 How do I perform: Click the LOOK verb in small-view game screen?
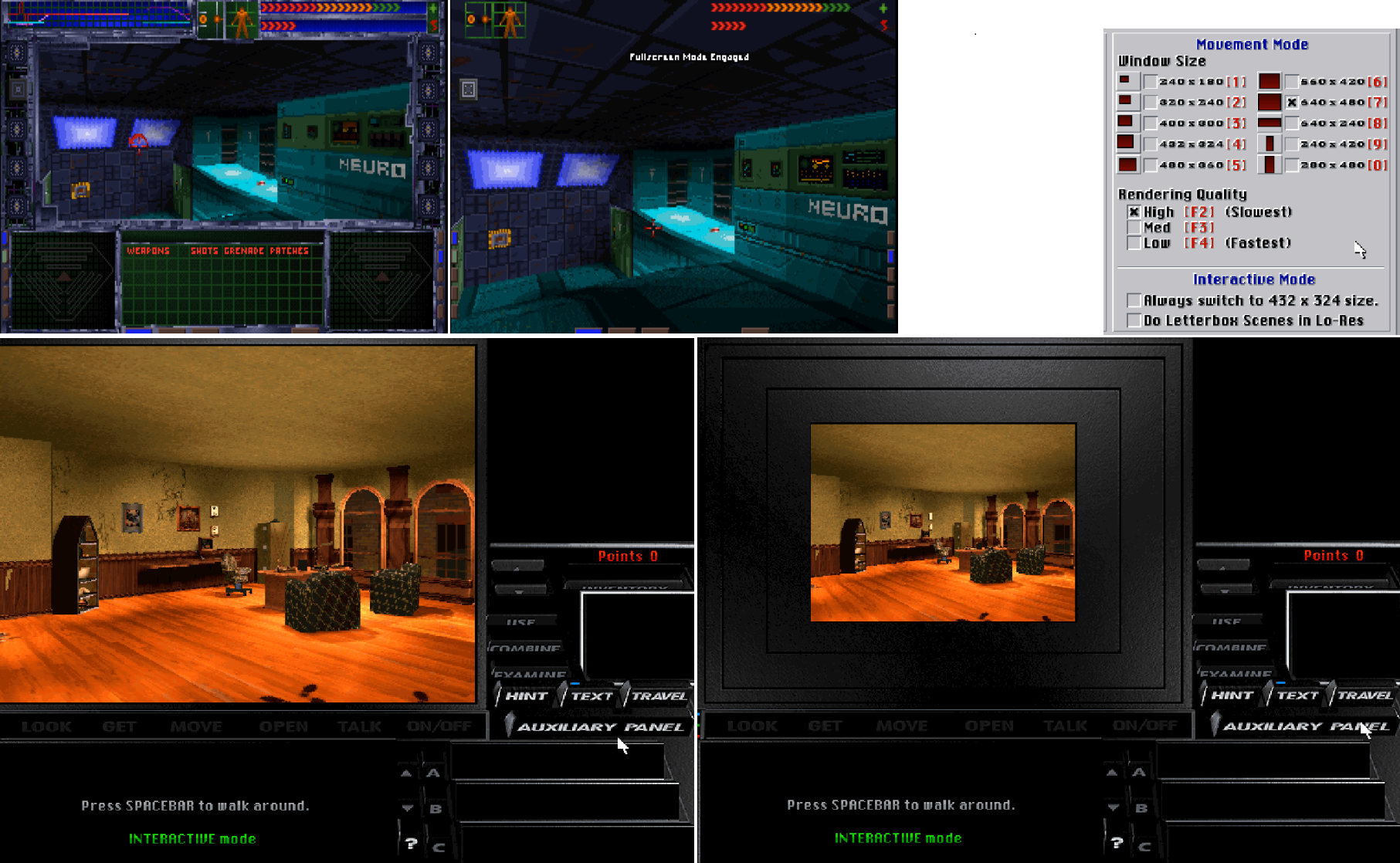tap(752, 726)
